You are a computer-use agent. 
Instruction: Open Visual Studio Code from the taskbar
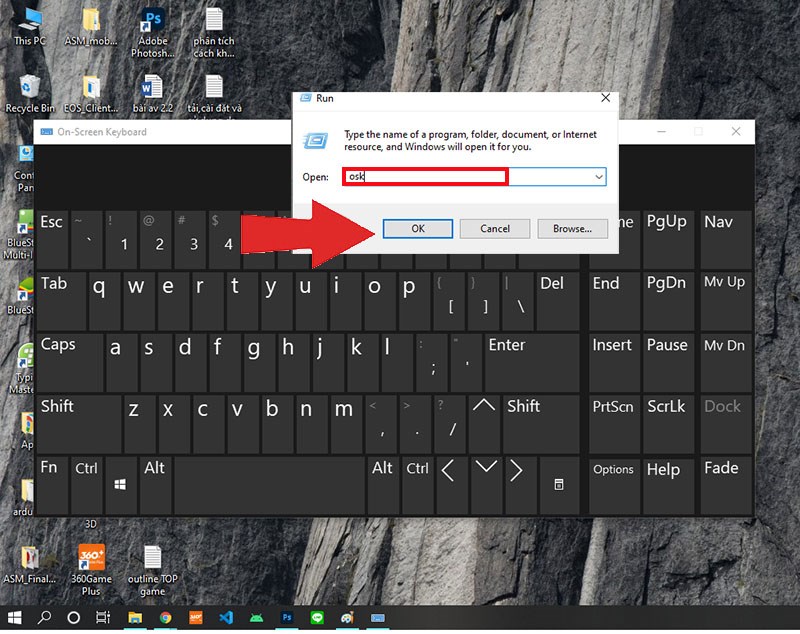click(226, 618)
